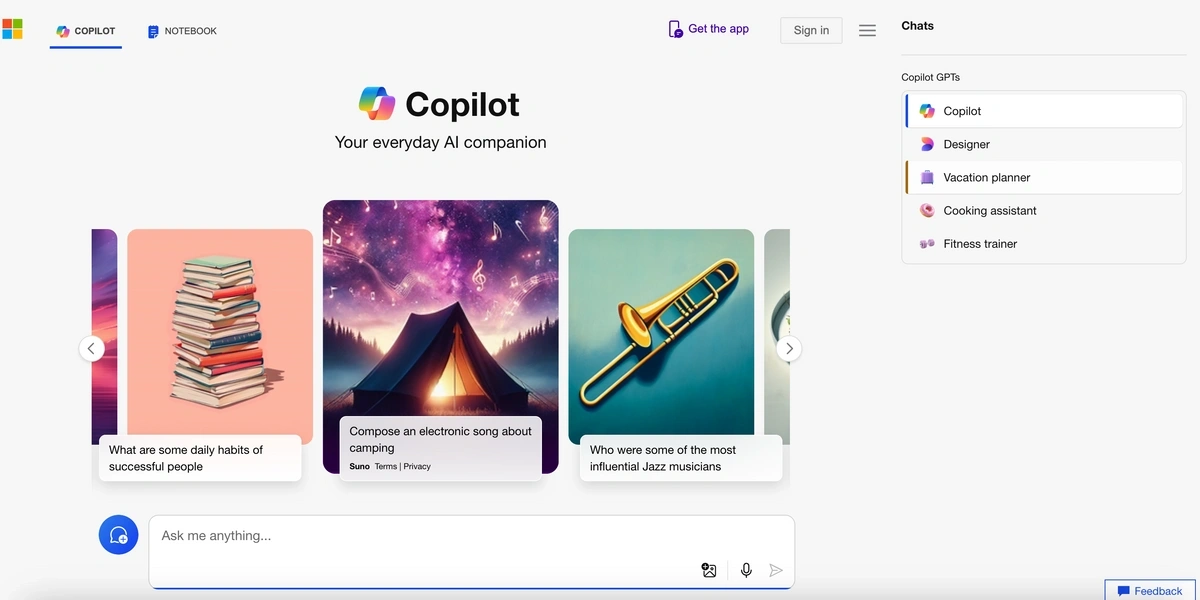Click the Microsoft logo icon

click(x=12, y=29)
